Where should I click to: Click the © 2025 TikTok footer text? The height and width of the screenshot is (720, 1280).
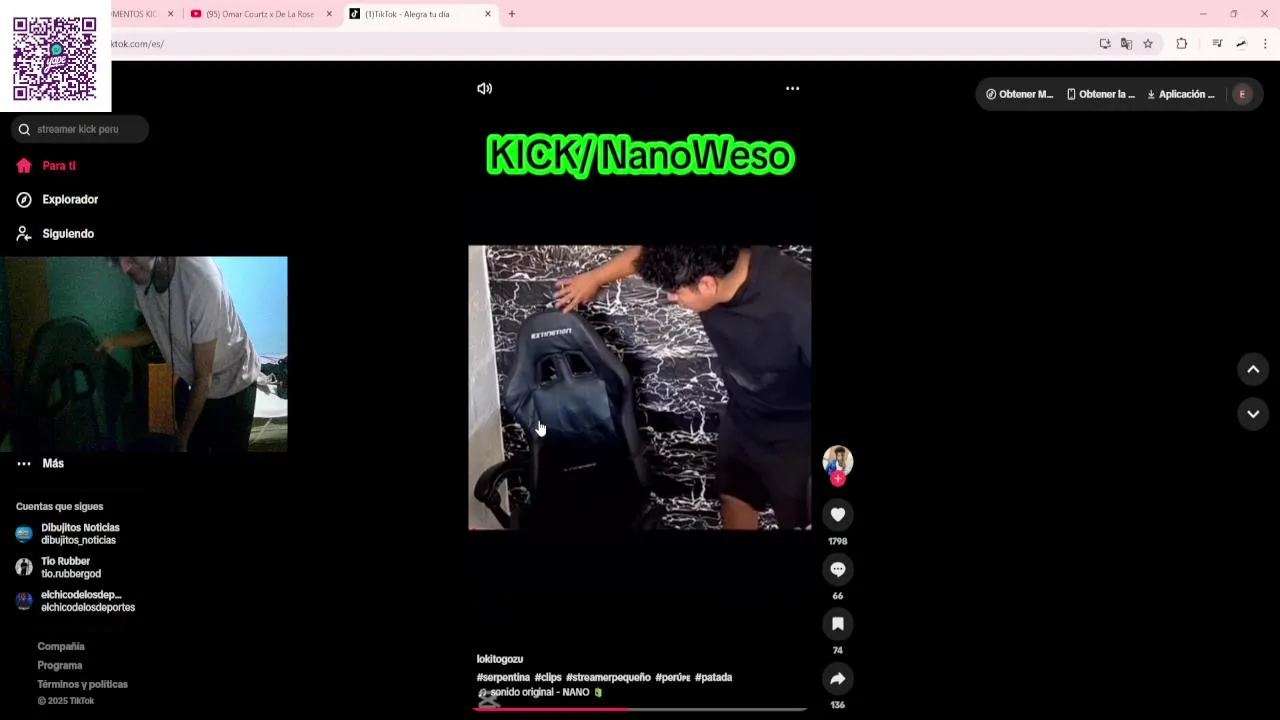pos(66,701)
